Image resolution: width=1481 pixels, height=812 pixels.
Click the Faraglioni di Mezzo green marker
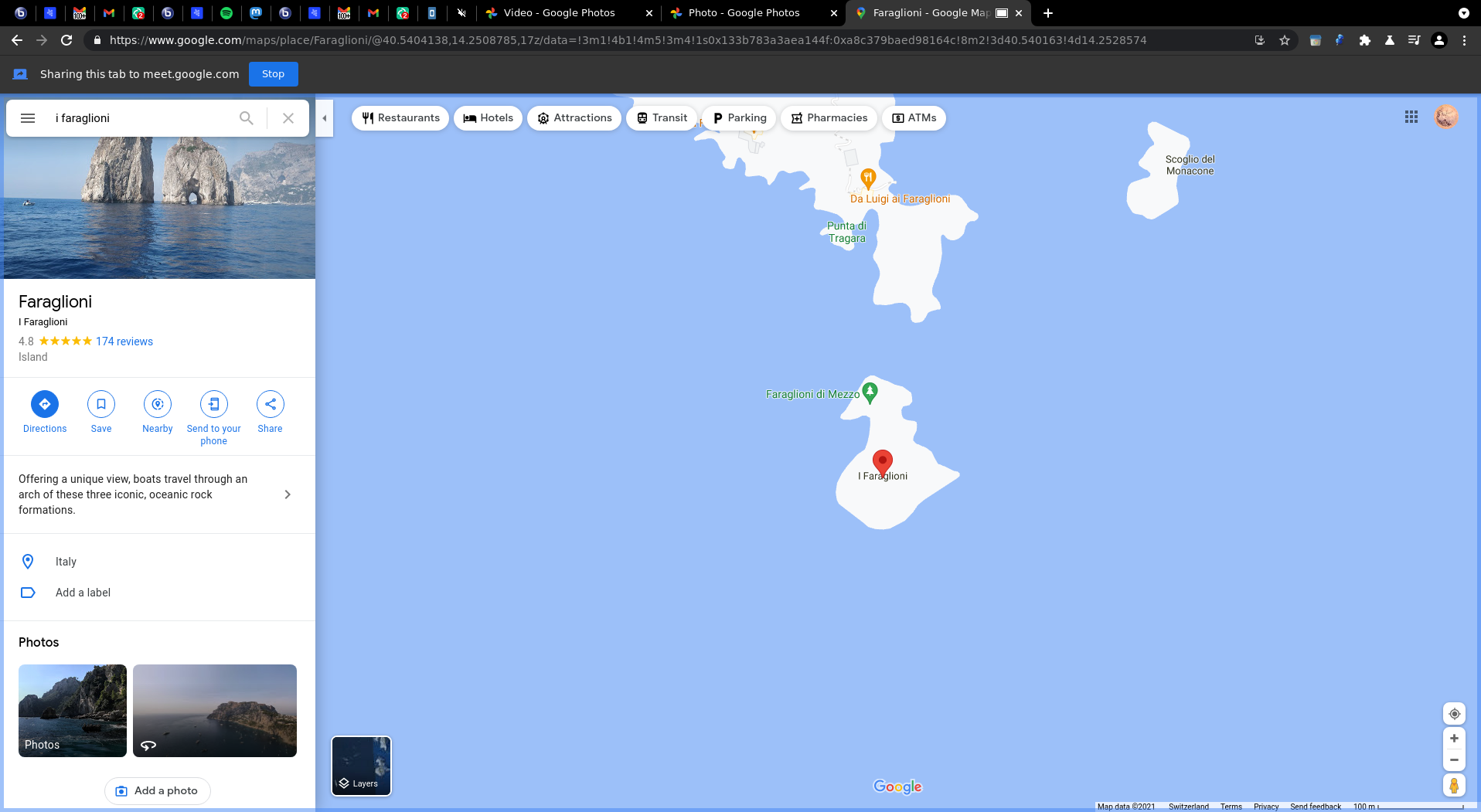[870, 392]
